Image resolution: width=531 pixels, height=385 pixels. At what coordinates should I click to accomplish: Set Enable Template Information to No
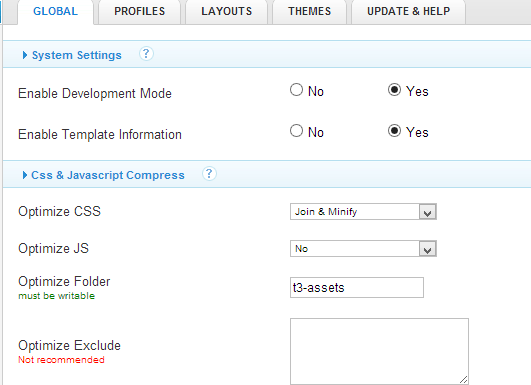[296, 131]
